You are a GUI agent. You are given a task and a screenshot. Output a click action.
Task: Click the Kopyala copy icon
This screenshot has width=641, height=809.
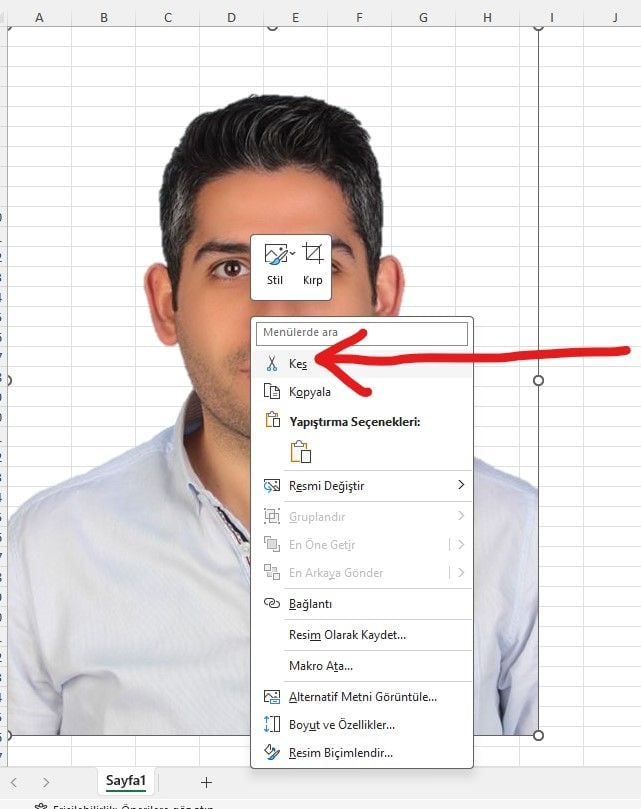[x=272, y=391]
